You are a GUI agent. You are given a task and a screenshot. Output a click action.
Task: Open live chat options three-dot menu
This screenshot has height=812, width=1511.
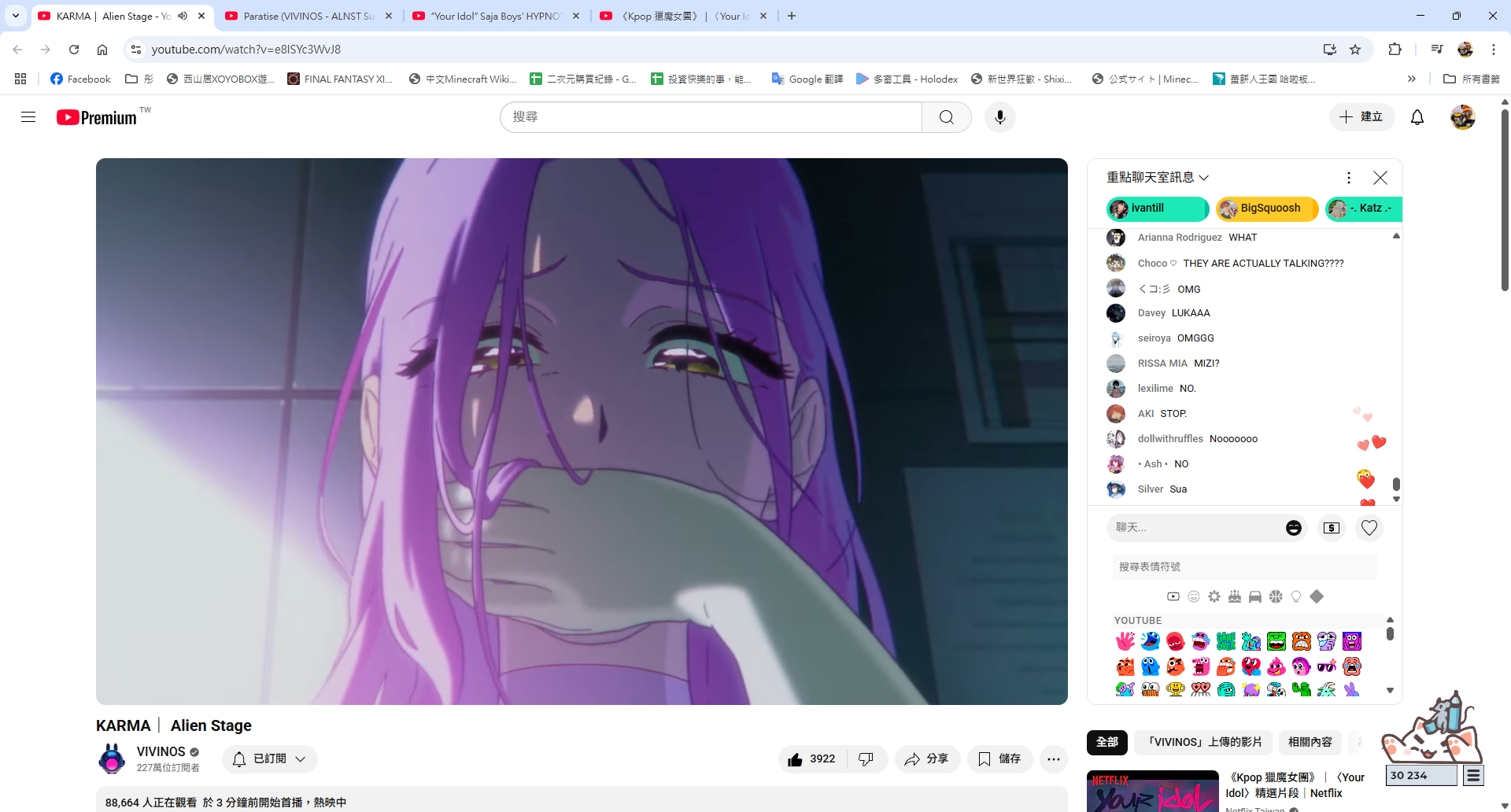pyautogui.click(x=1349, y=178)
